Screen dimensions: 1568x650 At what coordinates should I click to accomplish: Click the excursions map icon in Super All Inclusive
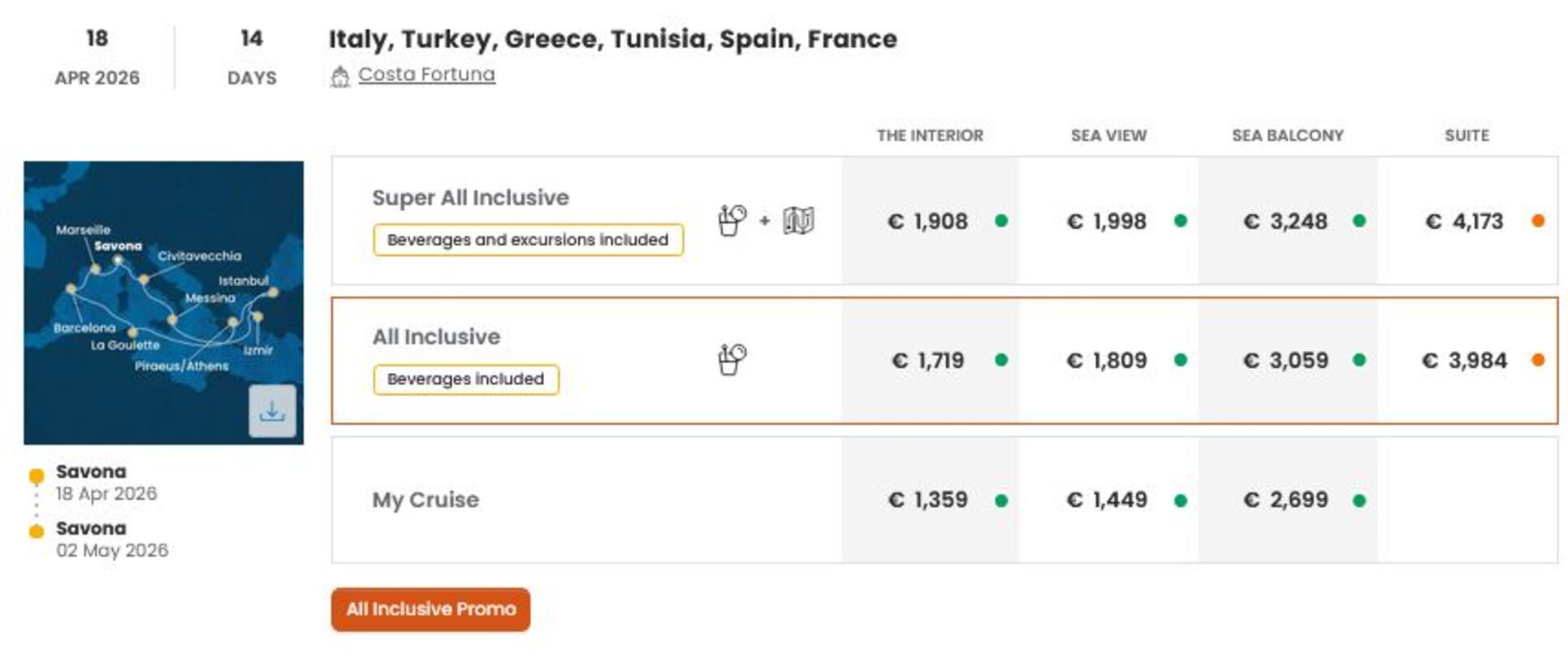798,220
